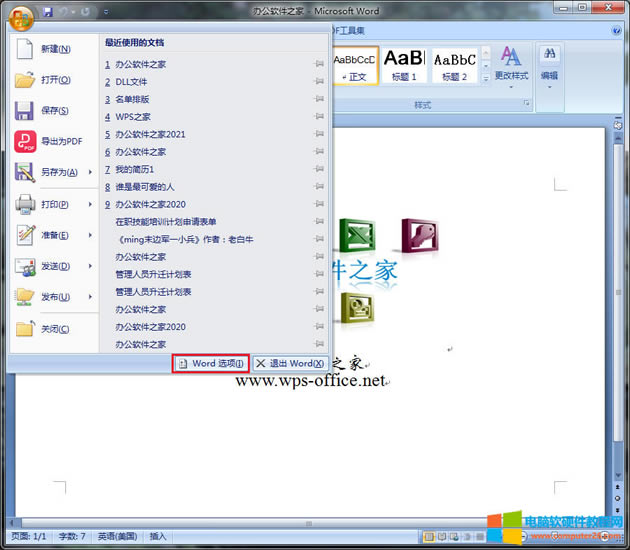Toggle the 插入 overtype mode indicator
Image resolution: width=630 pixels, height=550 pixels.
coord(158,536)
